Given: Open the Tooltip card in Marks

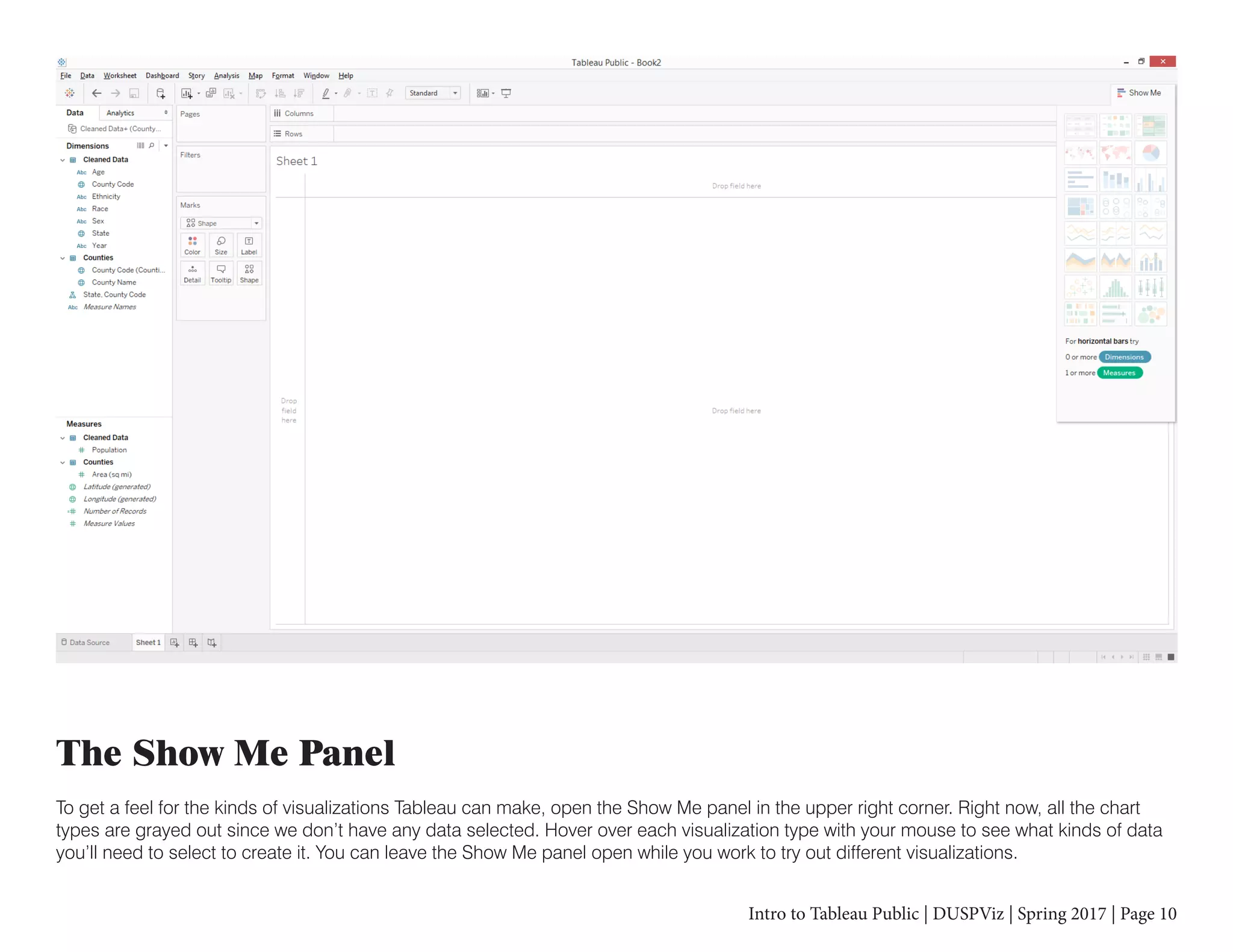Looking at the screenshot, I should (221, 274).
